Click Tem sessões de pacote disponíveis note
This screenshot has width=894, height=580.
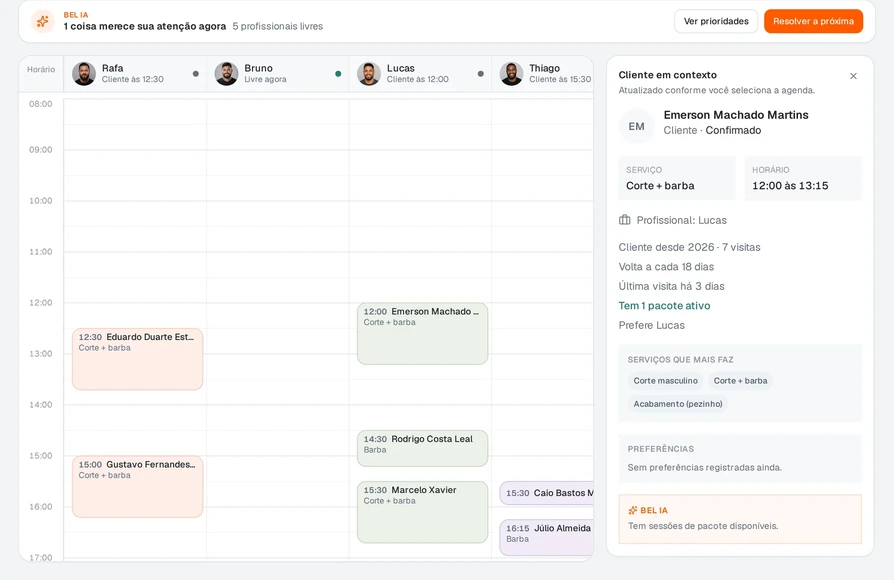[703, 526]
